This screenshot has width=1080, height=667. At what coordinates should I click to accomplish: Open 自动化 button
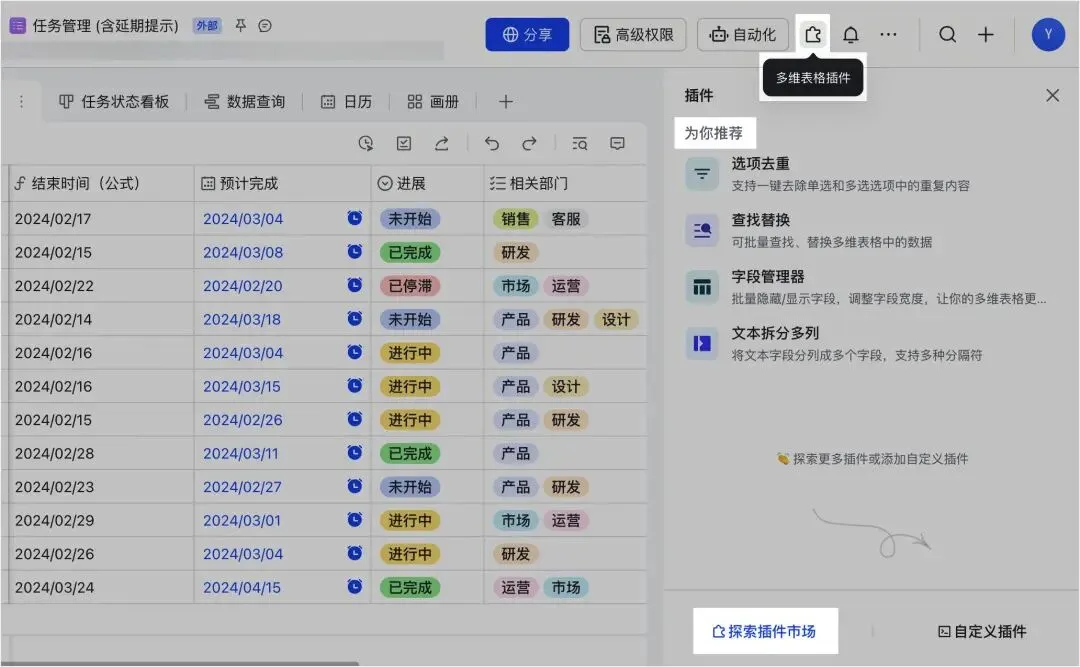tap(742, 34)
